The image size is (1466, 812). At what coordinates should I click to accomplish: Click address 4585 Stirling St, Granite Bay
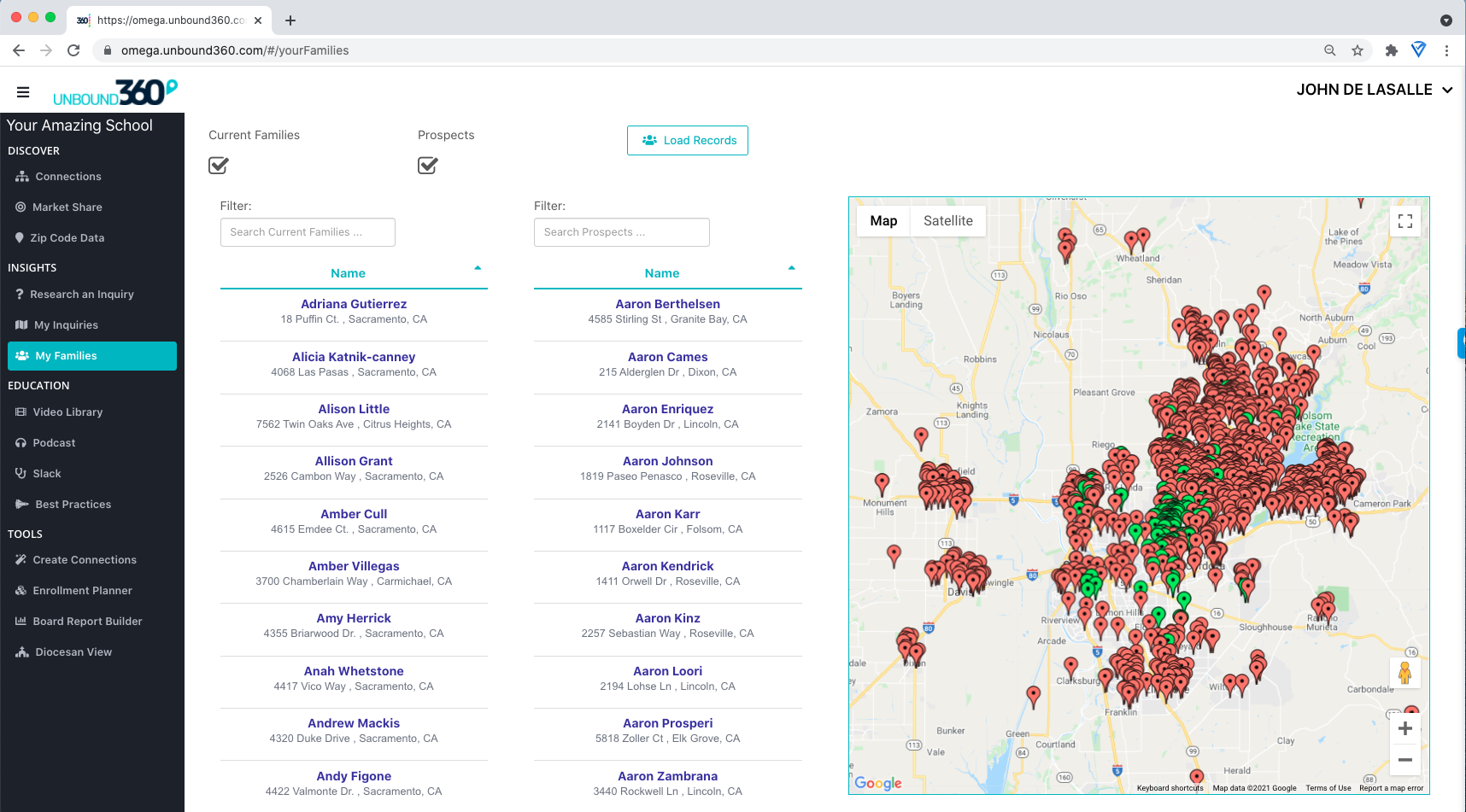click(668, 319)
